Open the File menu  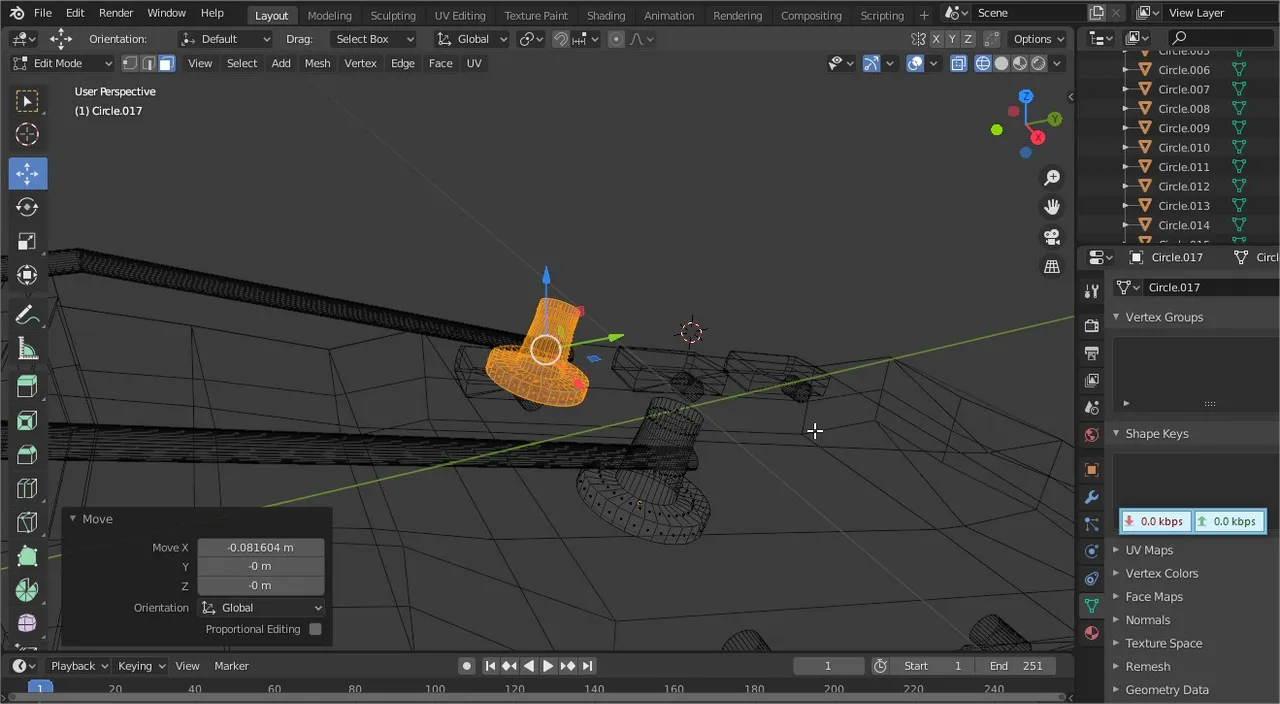(43, 13)
